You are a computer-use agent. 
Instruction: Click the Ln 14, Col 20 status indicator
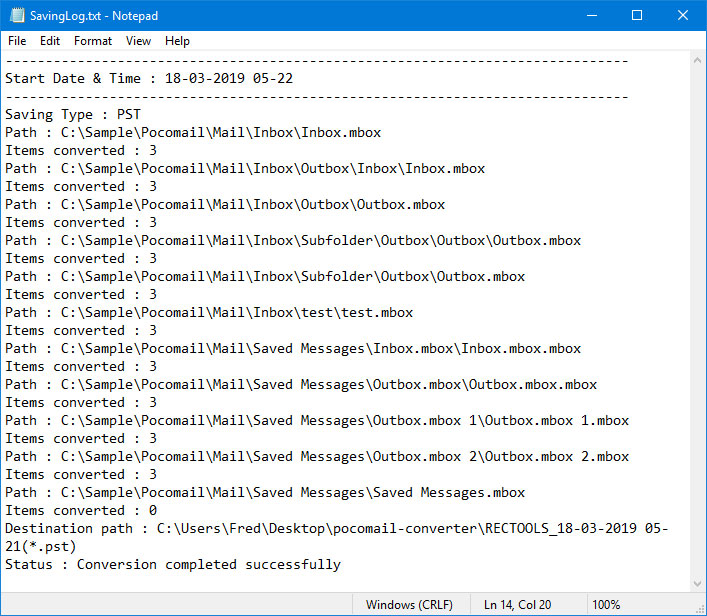[x=517, y=604]
